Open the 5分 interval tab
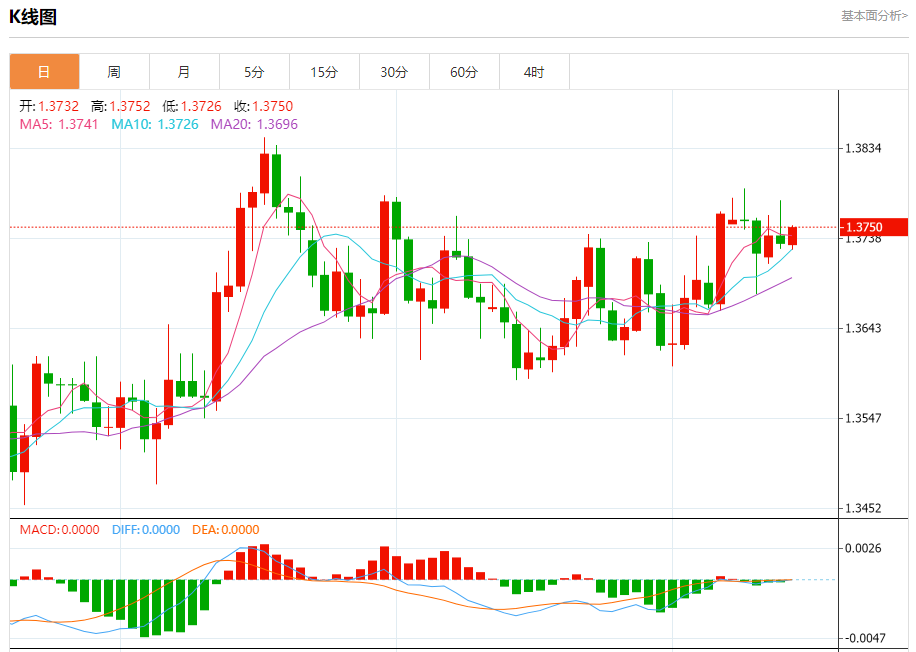The height and width of the screenshot is (652, 916). (x=255, y=72)
